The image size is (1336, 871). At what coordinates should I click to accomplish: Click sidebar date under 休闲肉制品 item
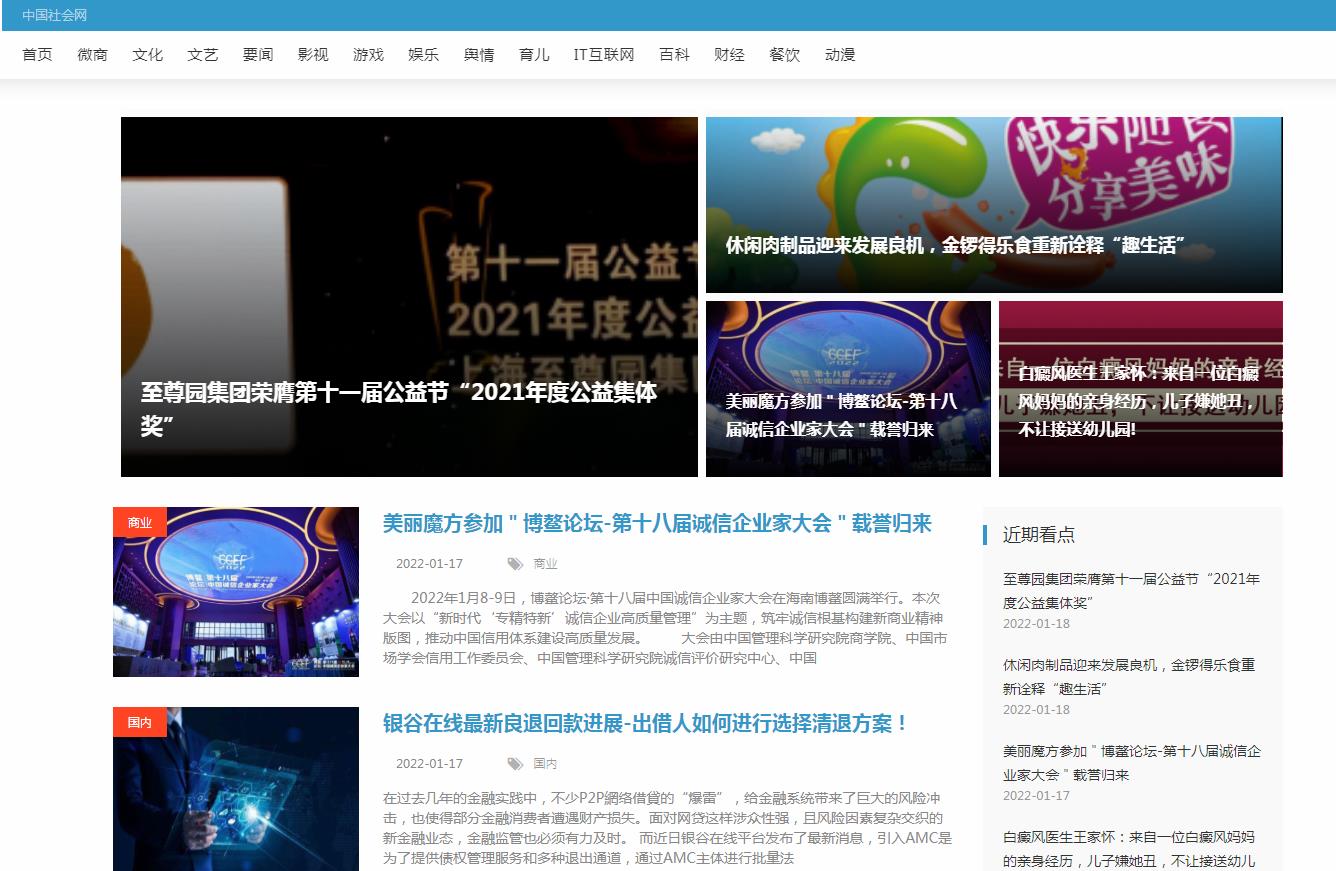tap(1036, 710)
